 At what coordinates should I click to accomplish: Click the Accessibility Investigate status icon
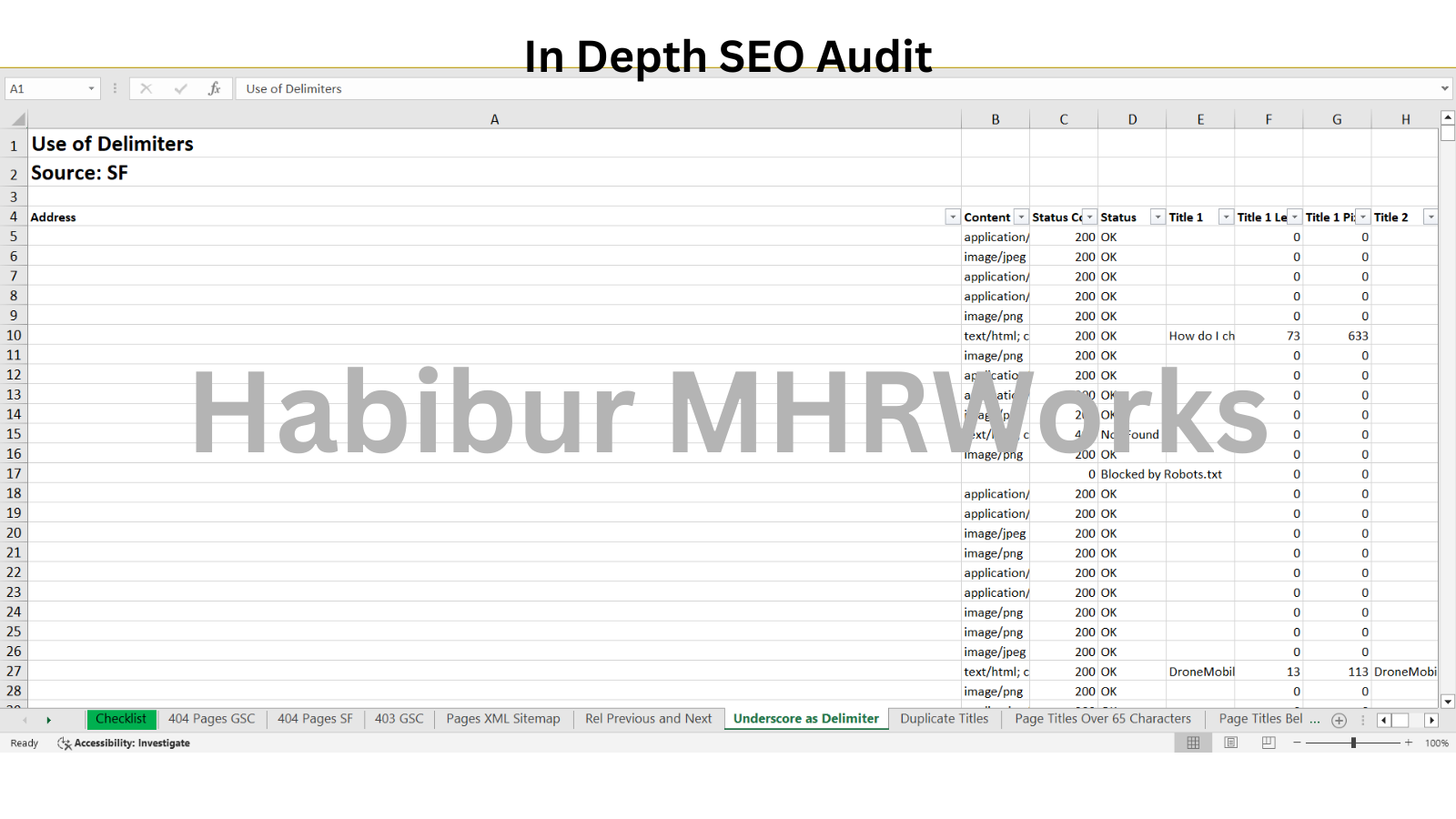point(64,743)
